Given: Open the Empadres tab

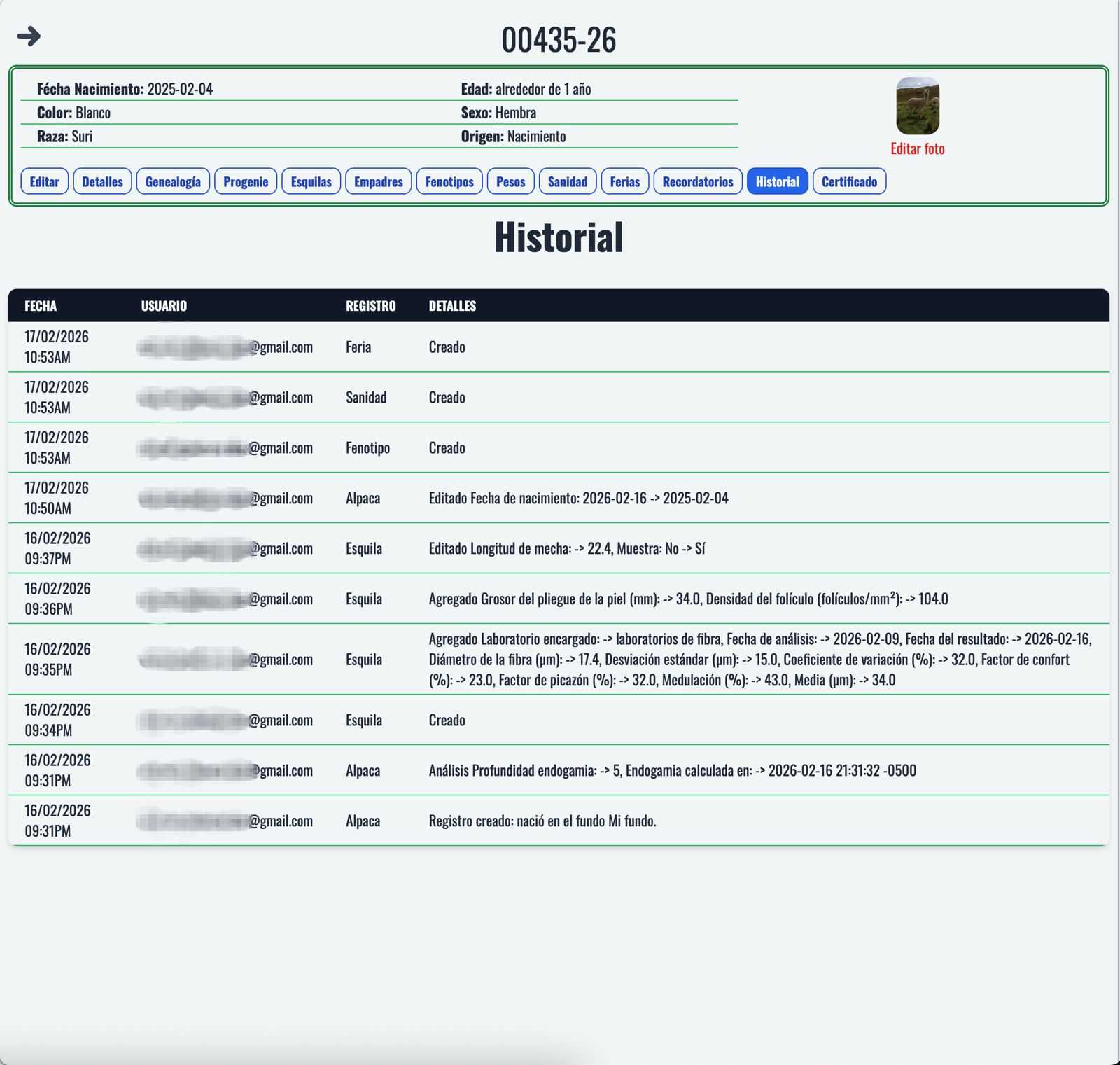Looking at the screenshot, I should point(378,181).
